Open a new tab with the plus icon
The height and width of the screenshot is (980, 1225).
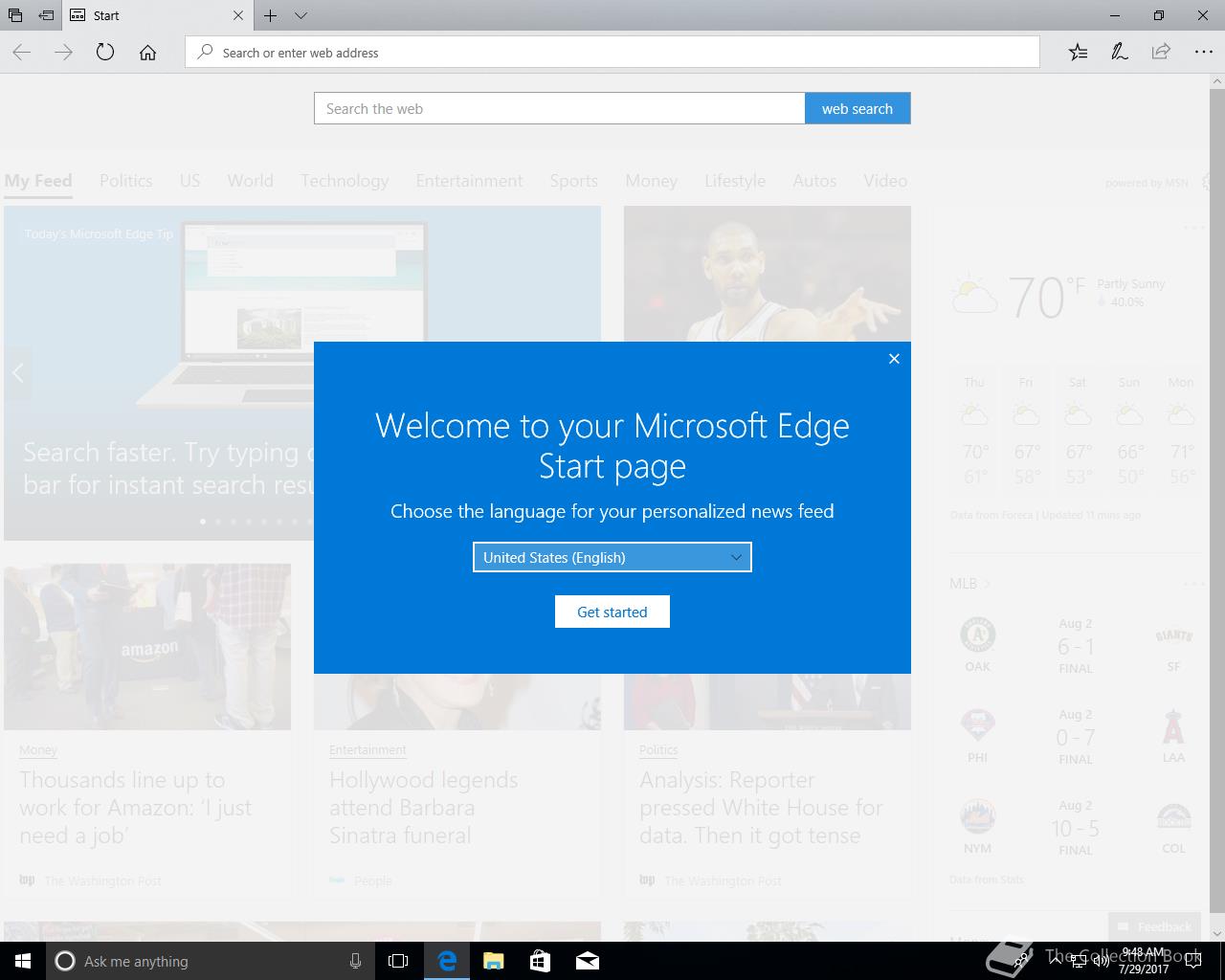[x=271, y=15]
